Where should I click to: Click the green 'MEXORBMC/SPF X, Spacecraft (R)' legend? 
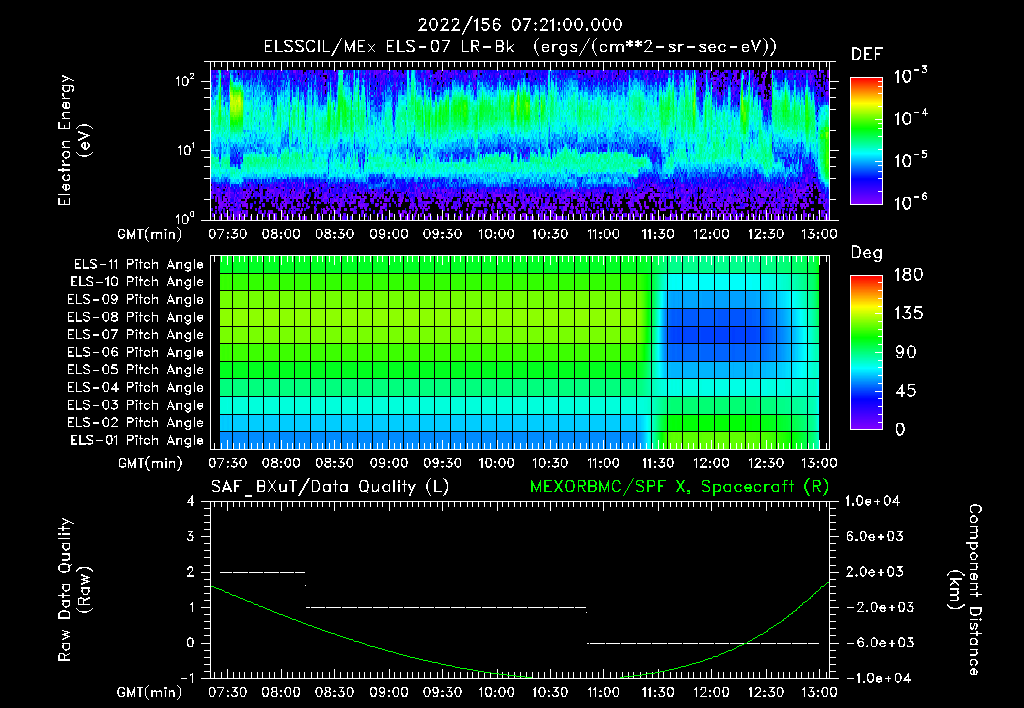[679, 487]
